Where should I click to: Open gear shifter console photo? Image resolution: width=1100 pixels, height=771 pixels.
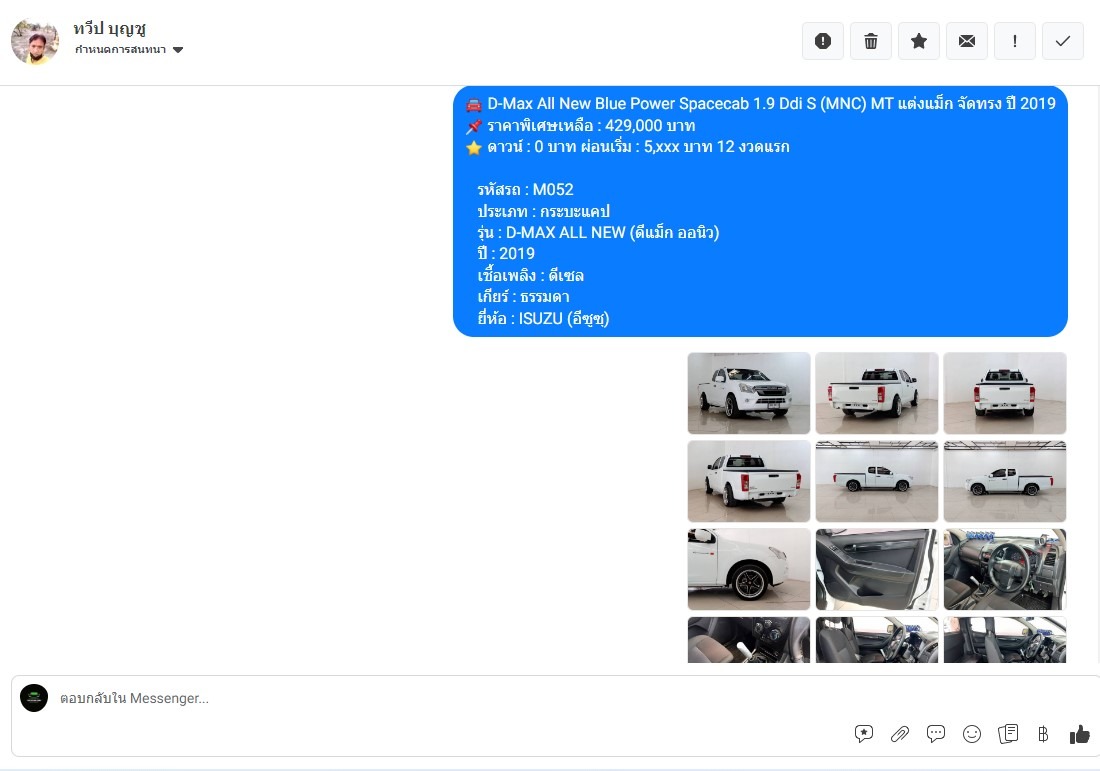749,640
